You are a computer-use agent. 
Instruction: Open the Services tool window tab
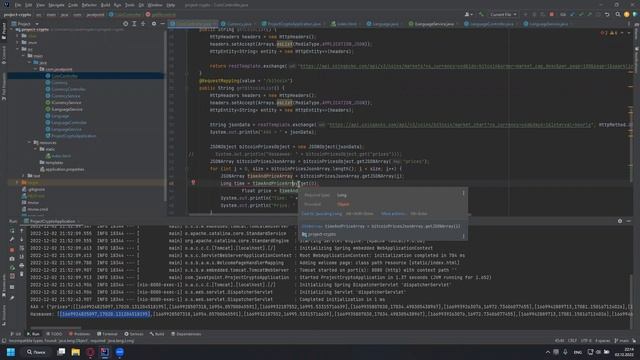134,334
